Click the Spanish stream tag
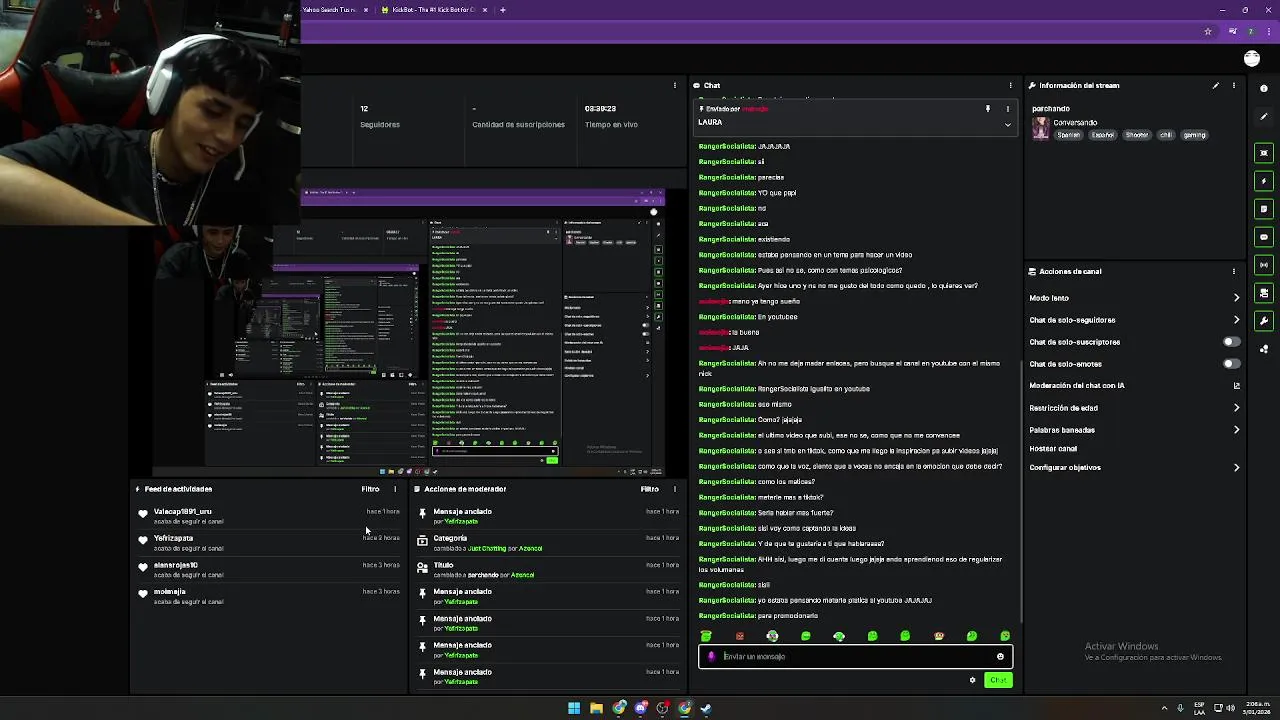This screenshot has height=720, width=1280. 1069,135
